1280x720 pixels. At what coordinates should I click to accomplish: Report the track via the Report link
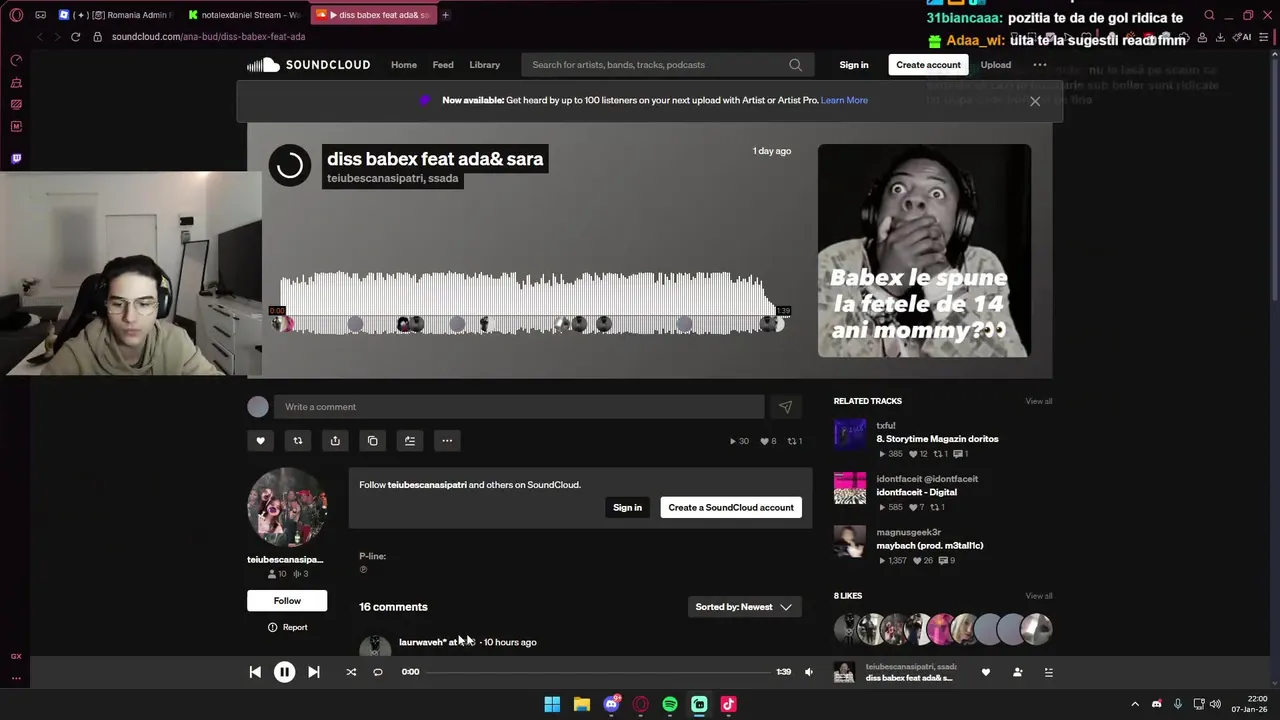[x=287, y=627]
